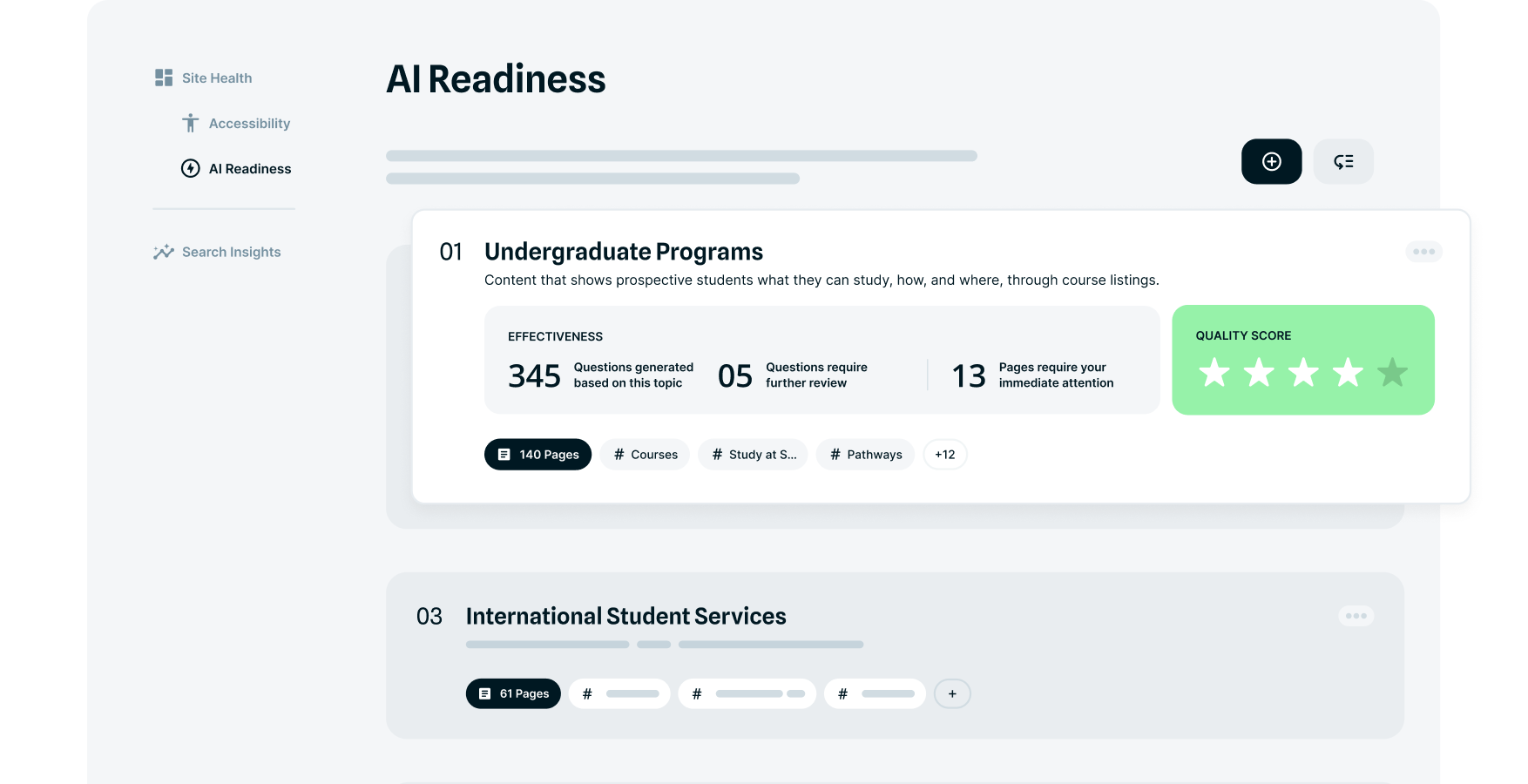The height and width of the screenshot is (784, 1528).
Task: Click the page icon in 140 Pages
Action: point(504,454)
